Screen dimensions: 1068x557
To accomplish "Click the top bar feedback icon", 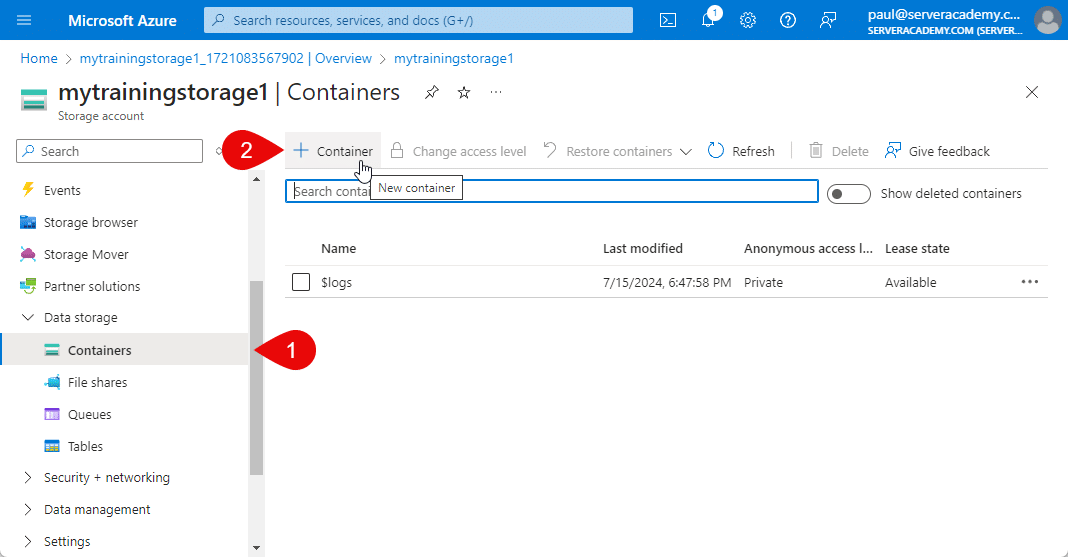I will click(827, 20).
